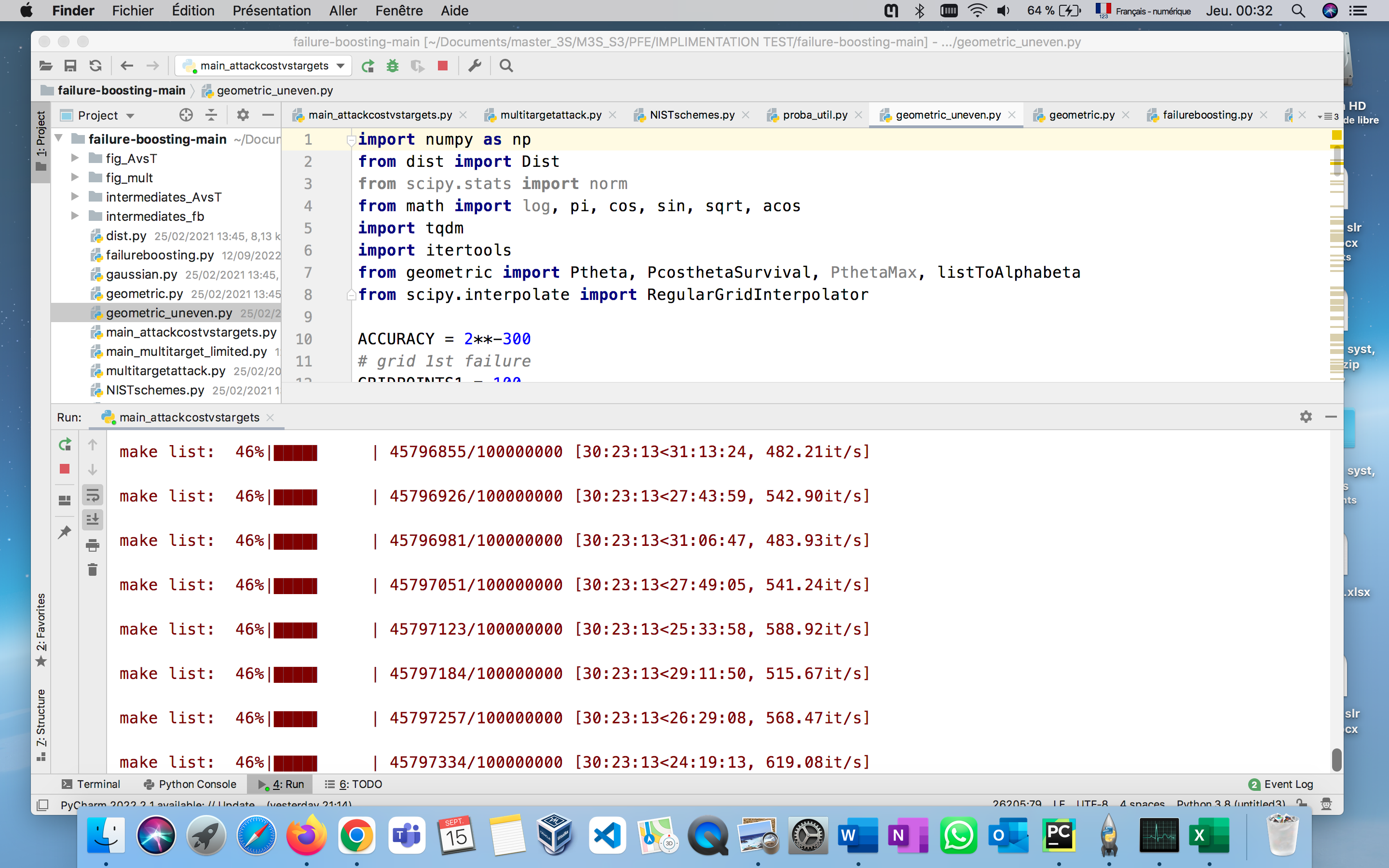Open settings via the toolbar wrench icon
Screen dimensions: 1389x868
click(475, 66)
